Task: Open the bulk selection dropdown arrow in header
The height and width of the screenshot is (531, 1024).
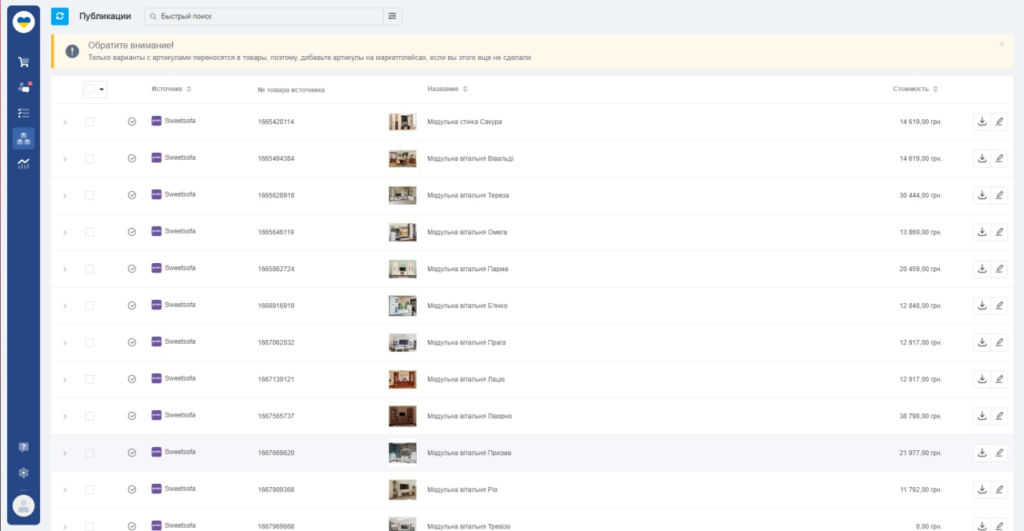Action: [101, 89]
